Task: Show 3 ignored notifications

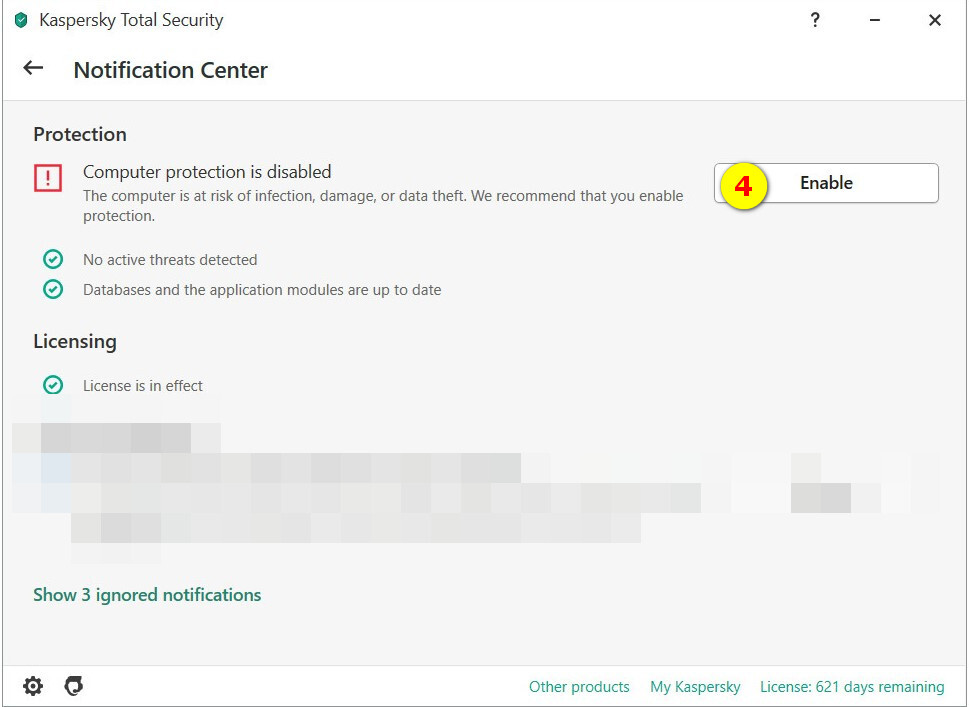Action: click(x=147, y=595)
